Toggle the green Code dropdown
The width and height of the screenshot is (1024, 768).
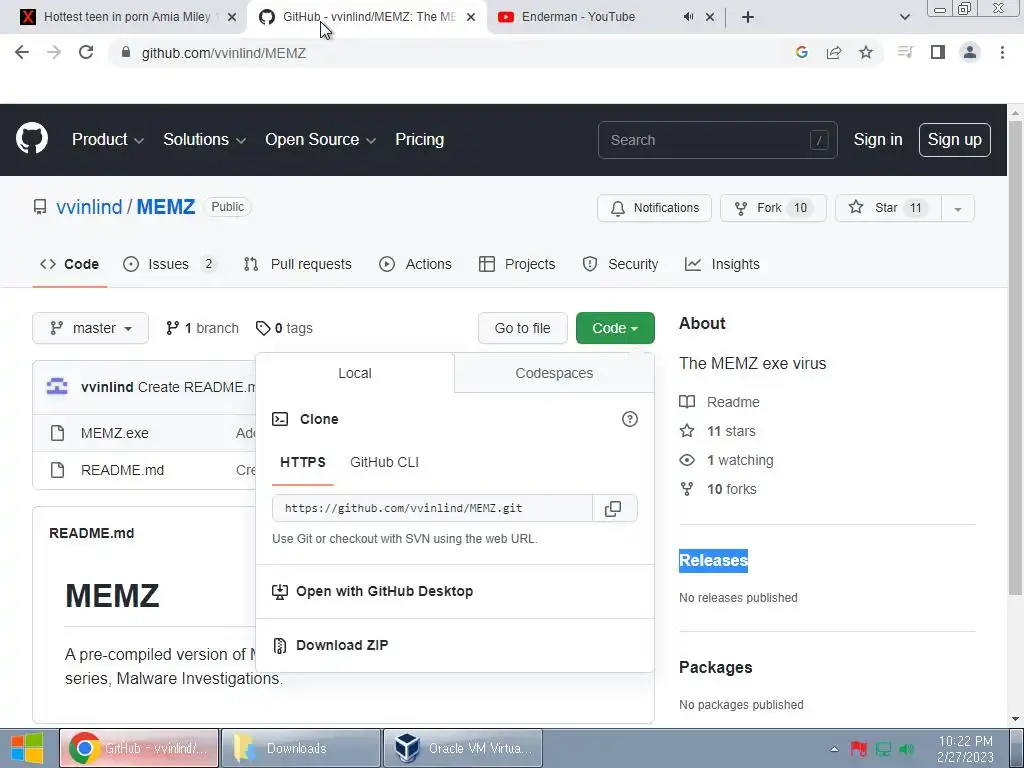tap(615, 328)
